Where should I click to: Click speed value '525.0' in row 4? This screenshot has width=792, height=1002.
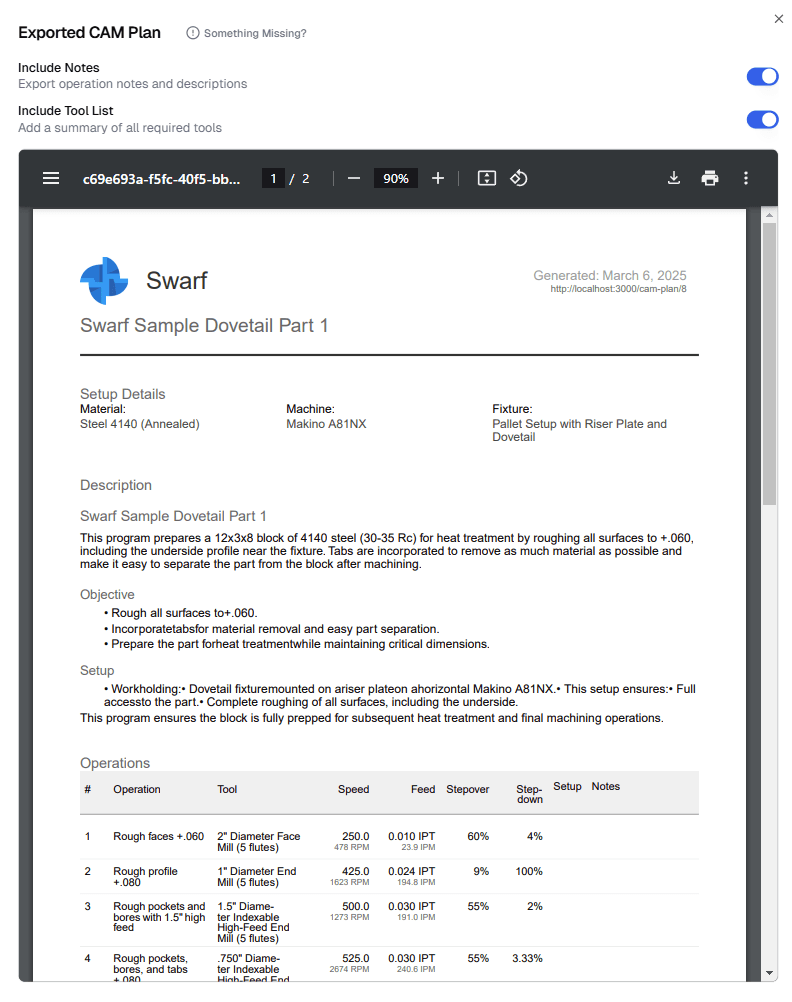click(x=355, y=958)
